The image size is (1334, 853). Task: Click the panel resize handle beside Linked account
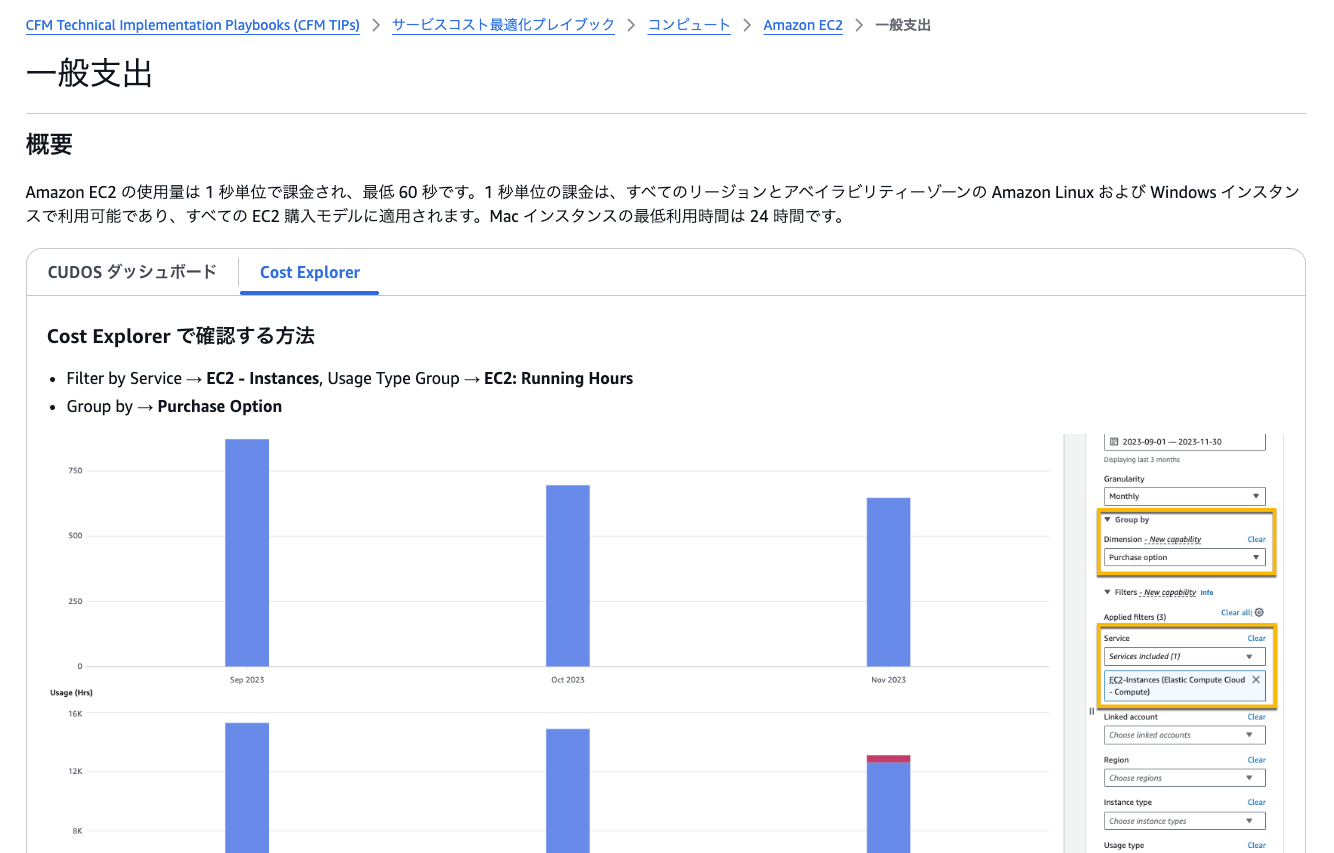(1091, 711)
